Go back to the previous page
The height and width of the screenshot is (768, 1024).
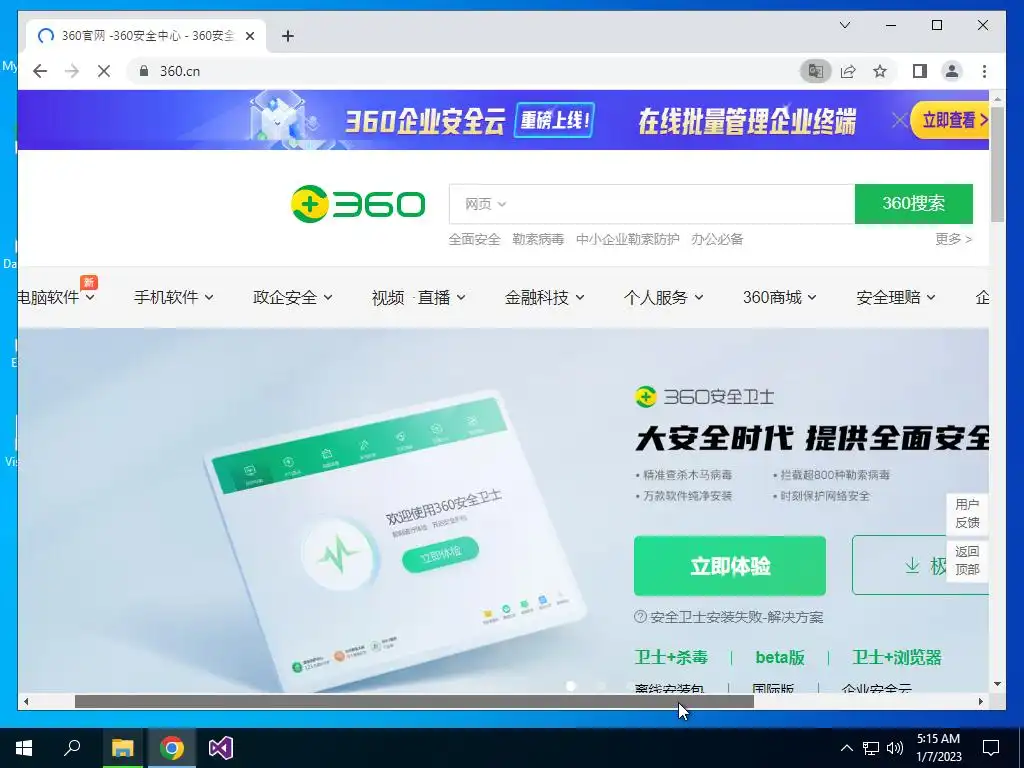[40, 71]
